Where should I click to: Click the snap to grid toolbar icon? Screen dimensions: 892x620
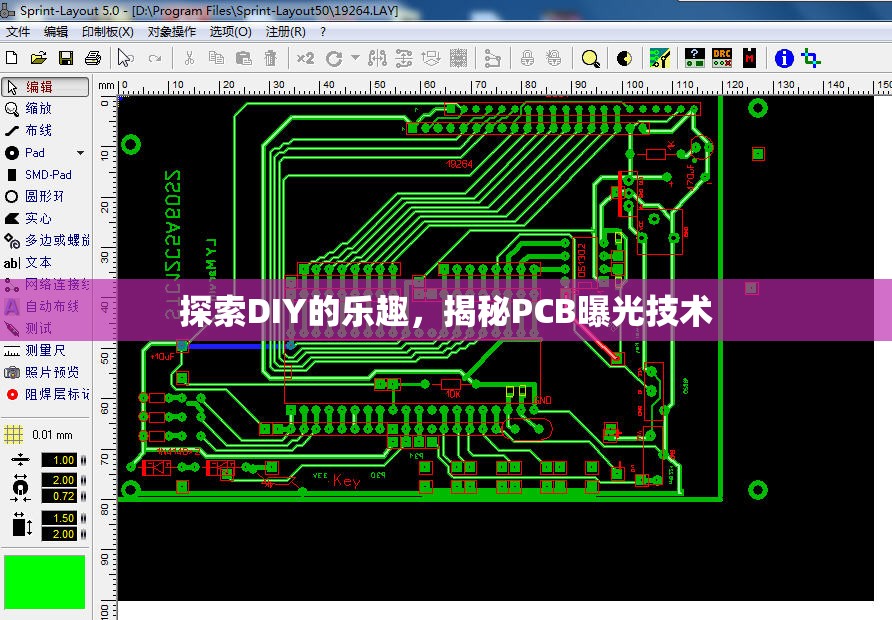coord(459,58)
